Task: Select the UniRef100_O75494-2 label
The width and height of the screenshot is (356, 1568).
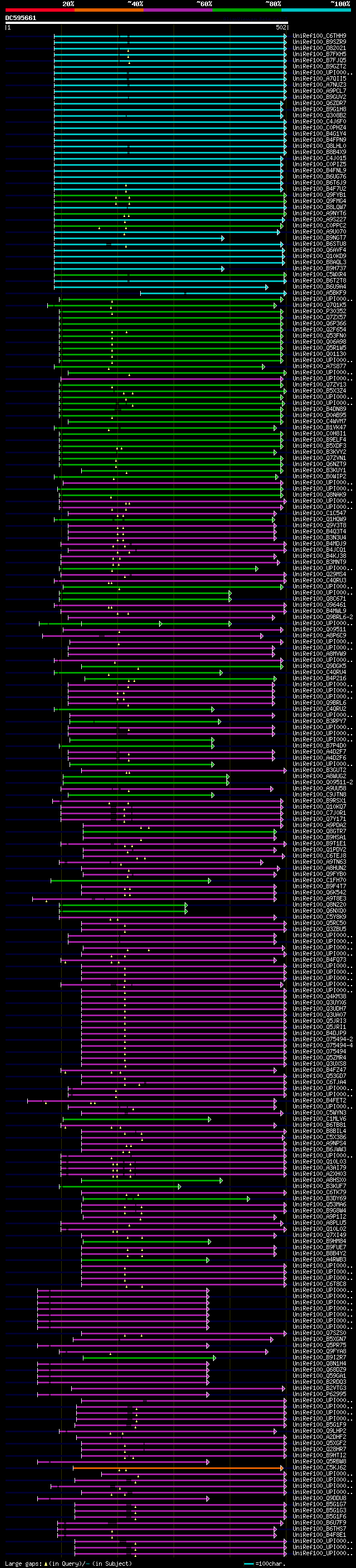Action: point(323,1039)
